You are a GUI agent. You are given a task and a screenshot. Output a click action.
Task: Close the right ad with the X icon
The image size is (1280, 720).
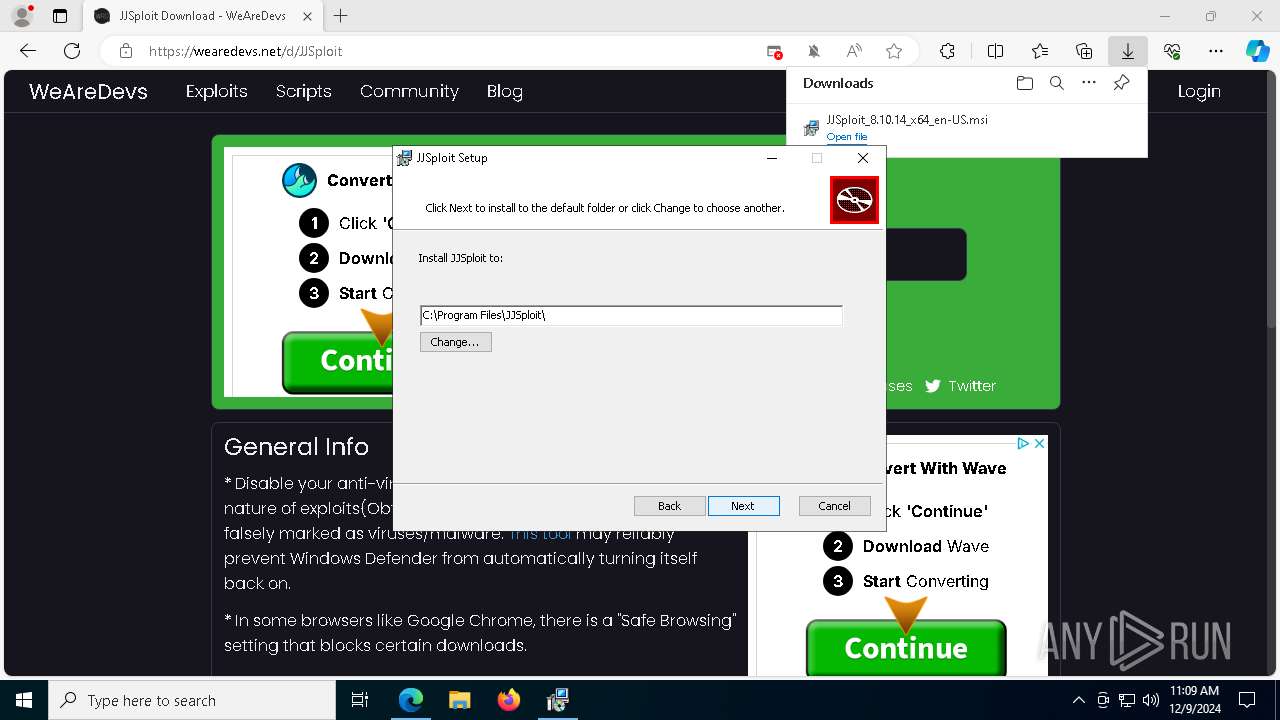click(x=1039, y=443)
